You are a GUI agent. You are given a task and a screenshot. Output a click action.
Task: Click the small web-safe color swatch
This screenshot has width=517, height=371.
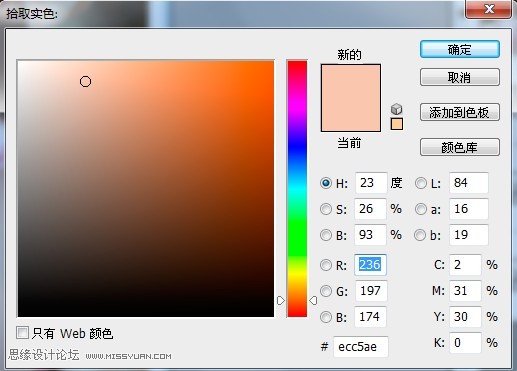(x=396, y=124)
